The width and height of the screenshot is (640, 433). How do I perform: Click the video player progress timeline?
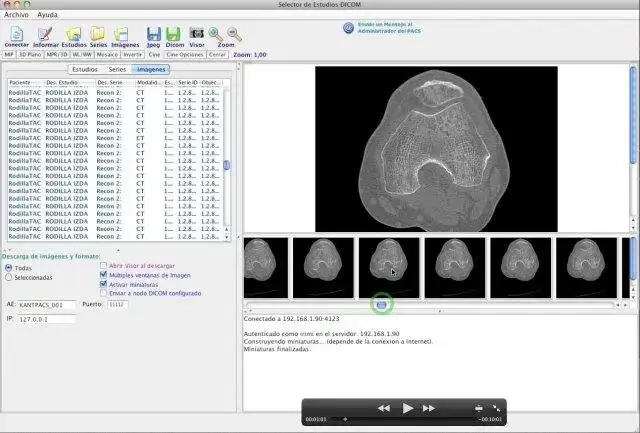(403, 419)
